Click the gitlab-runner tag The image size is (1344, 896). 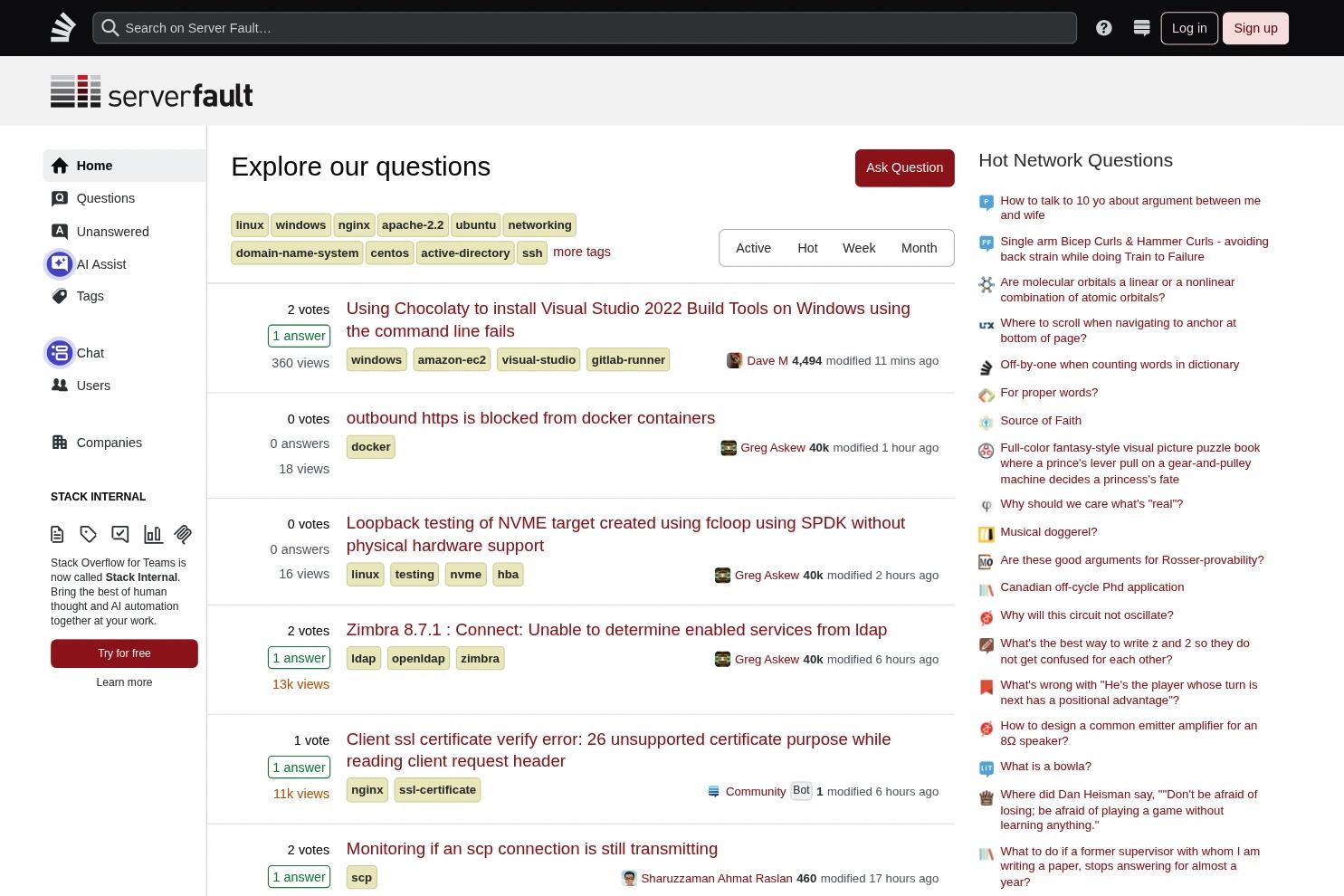pyautogui.click(x=628, y=360)
